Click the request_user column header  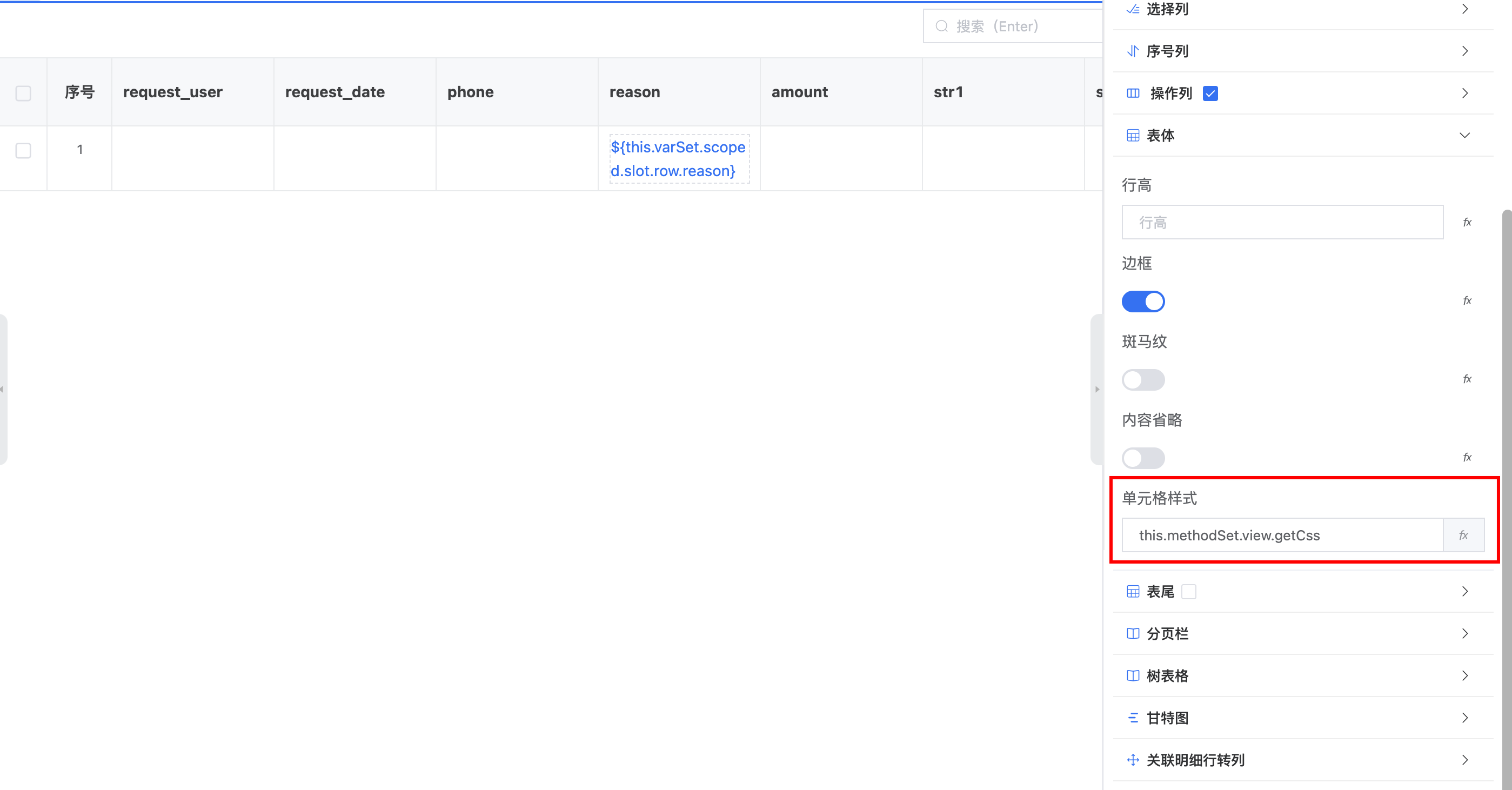pos(192,92)
